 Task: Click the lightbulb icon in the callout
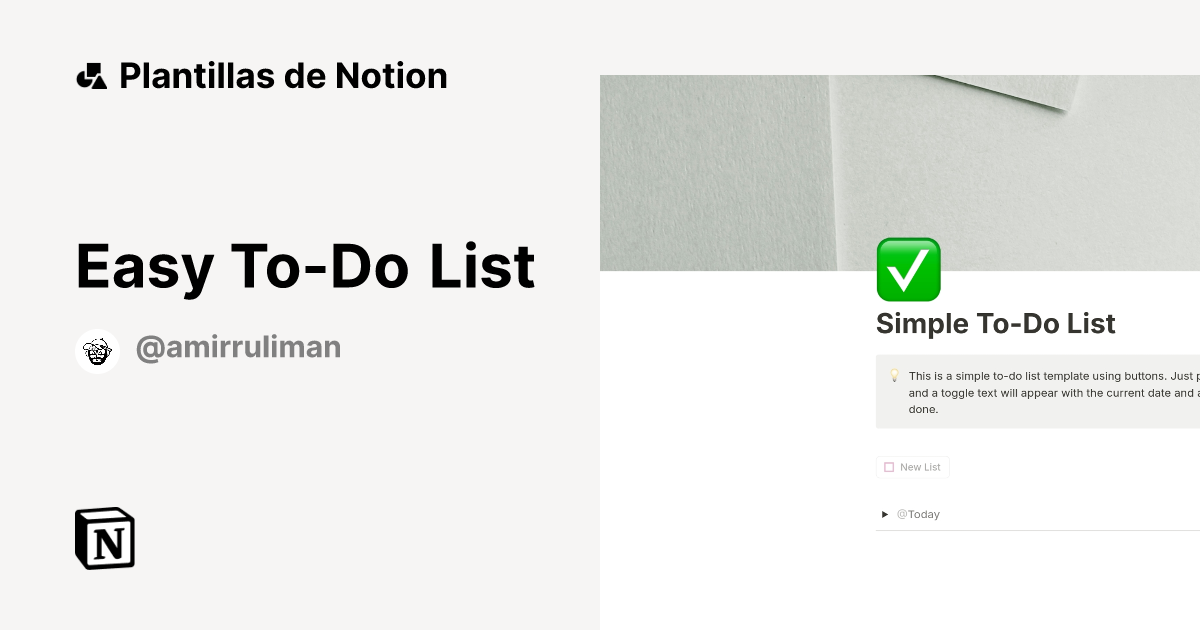point(893,376)
